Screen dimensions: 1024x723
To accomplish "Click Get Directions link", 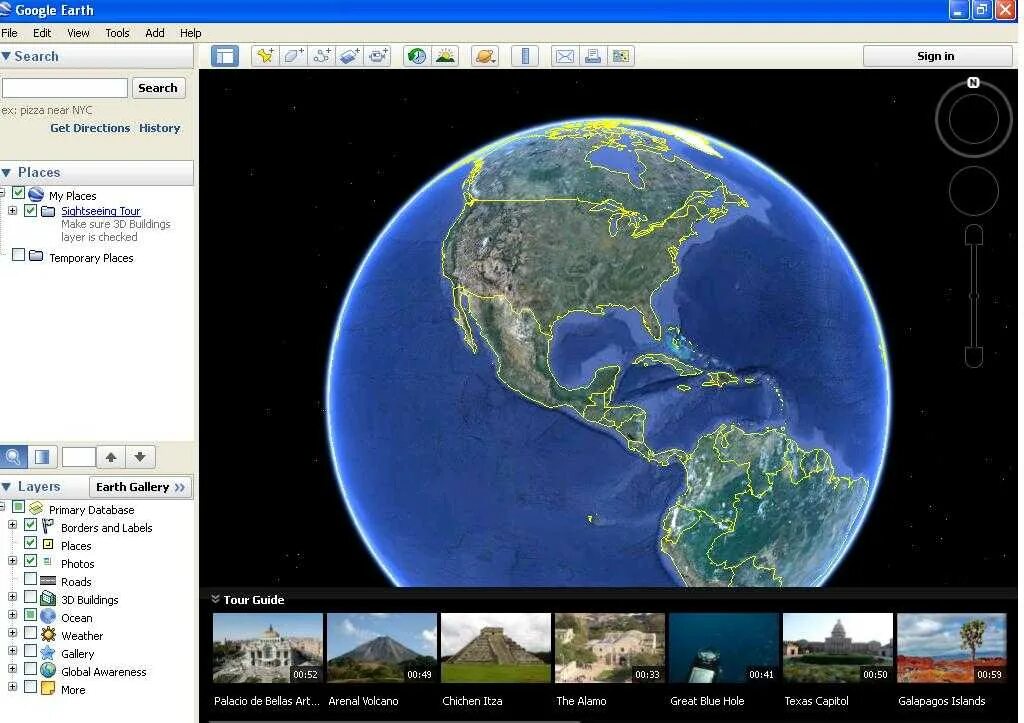I will (90, 128).
